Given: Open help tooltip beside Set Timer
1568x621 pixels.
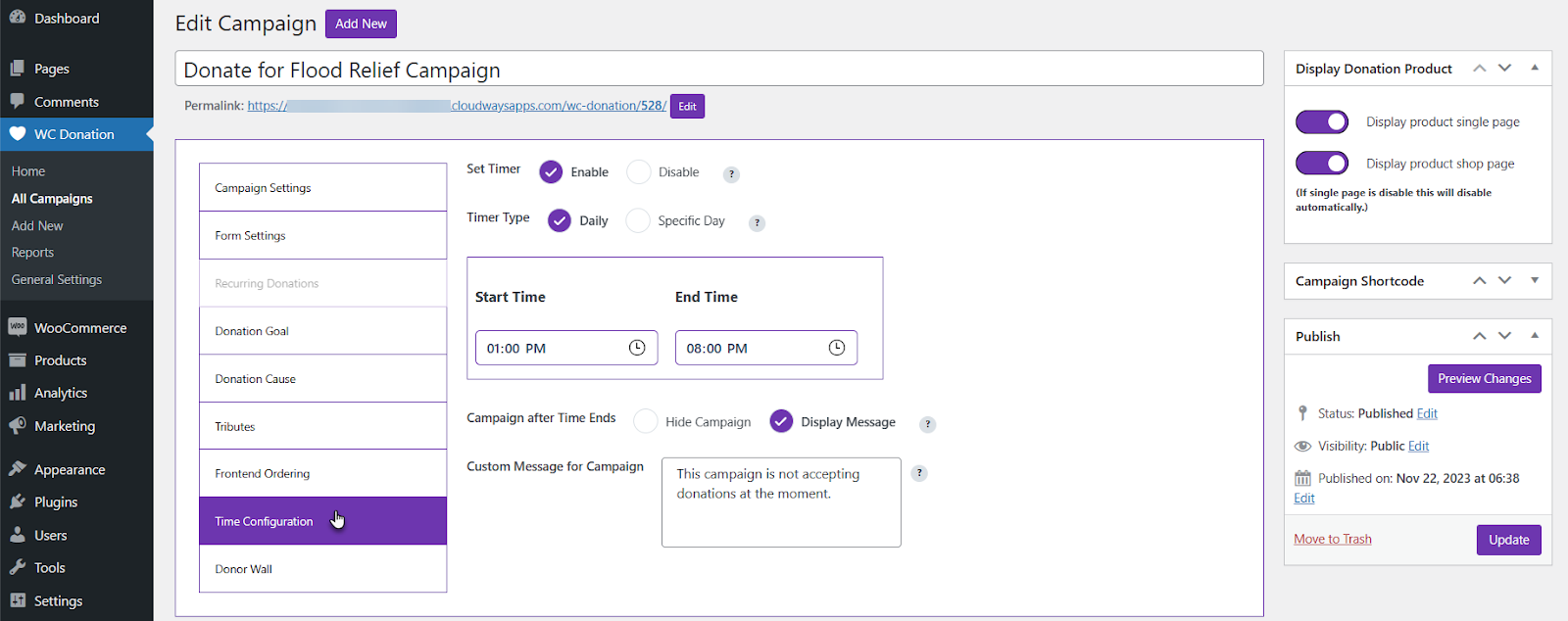Looking at the screenshot, I should pyautogui.click(x=731, y=174).
